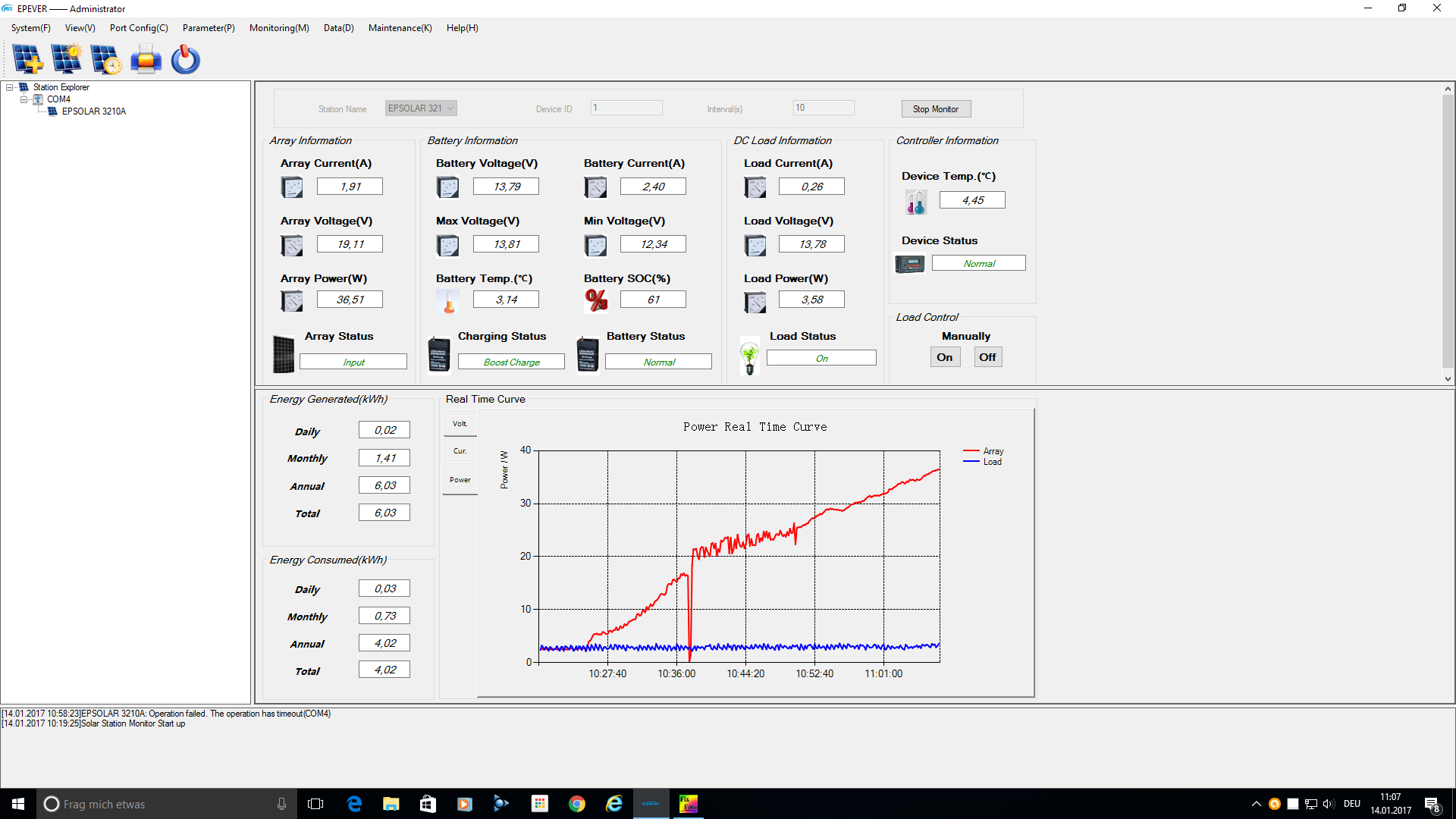Image resolution: width=1456 pixels, height=819 pixels.
Task: Click the printer toolbar icon
Action: tap(146, 59)
